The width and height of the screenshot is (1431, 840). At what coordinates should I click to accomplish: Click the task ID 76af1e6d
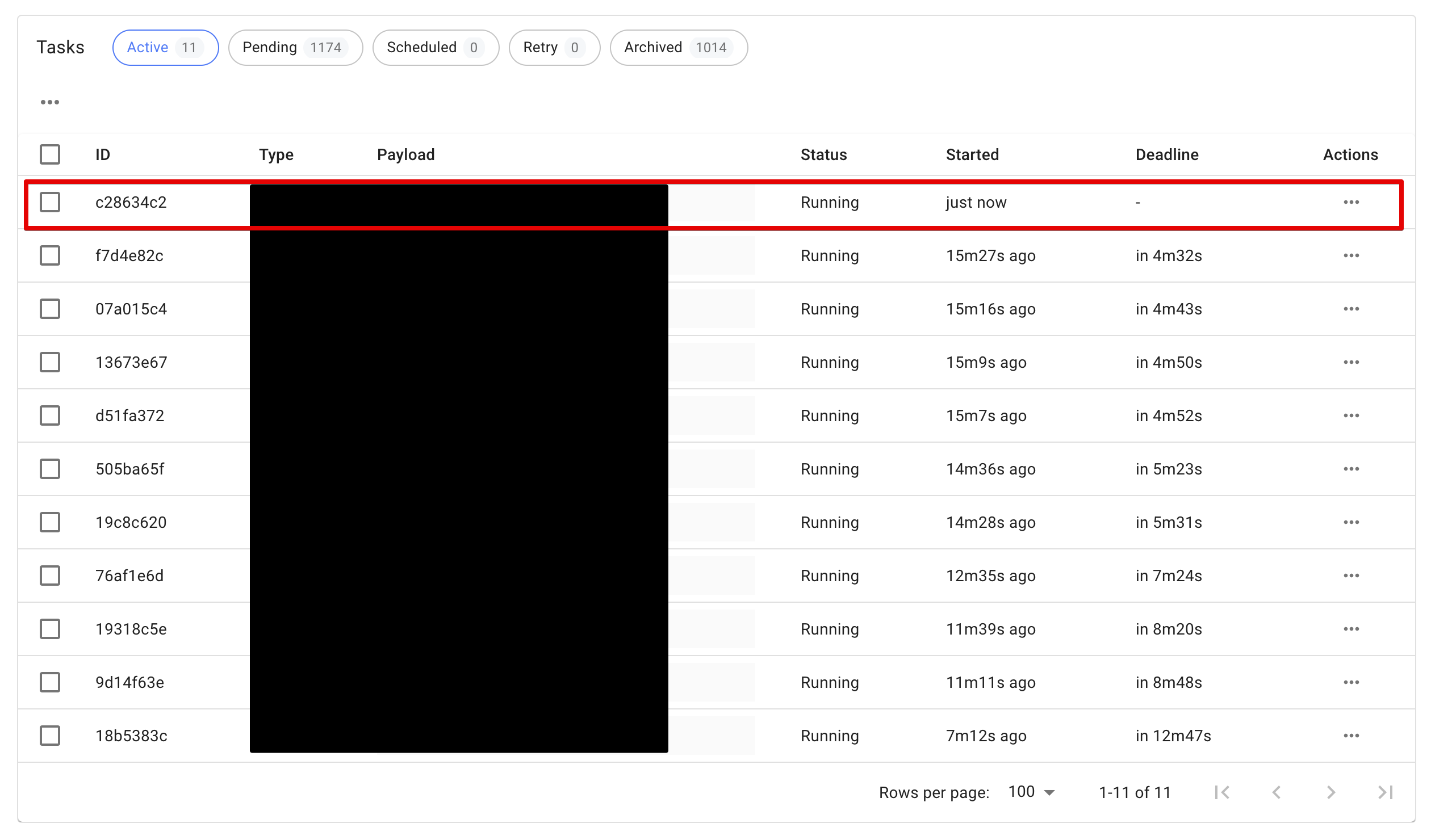(x=129, y=576)
